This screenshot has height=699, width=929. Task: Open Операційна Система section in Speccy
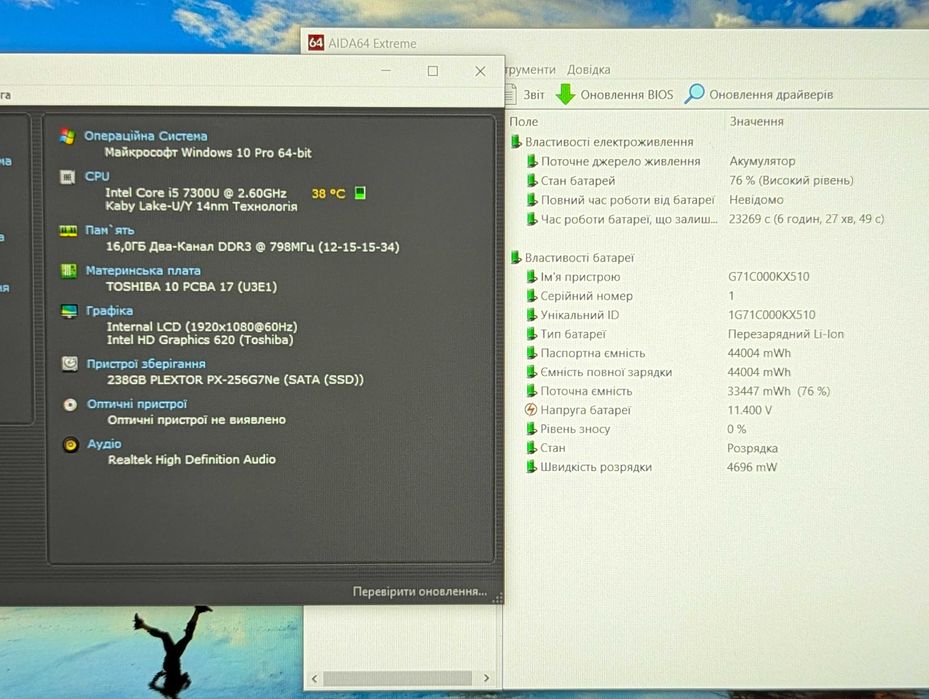pos(146,136)
